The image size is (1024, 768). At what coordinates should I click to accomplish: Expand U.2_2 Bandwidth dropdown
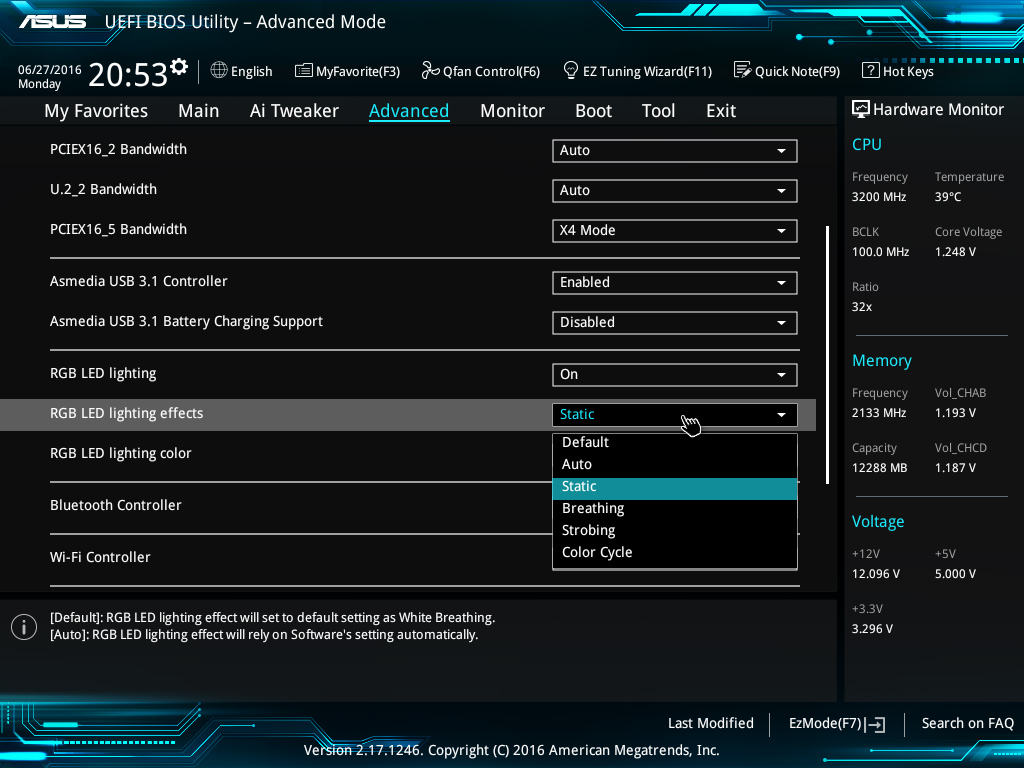pyautogui.click(x=675, y=191)
